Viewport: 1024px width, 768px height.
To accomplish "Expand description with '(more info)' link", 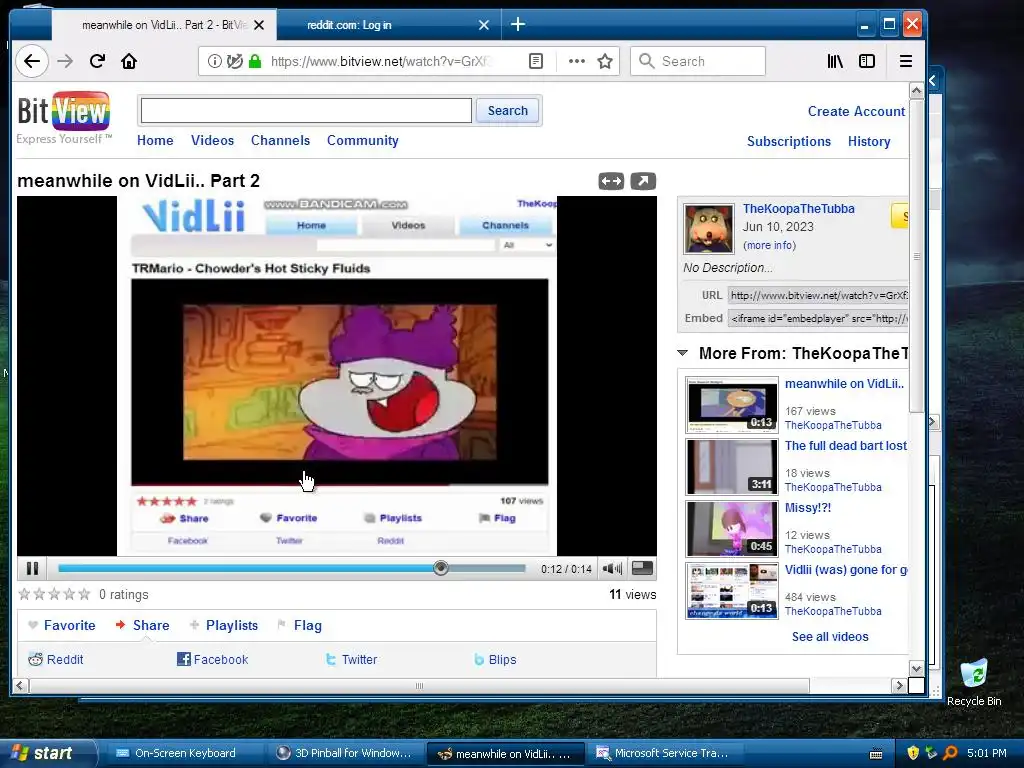I will pyautogui.click(x=769, y=246).
